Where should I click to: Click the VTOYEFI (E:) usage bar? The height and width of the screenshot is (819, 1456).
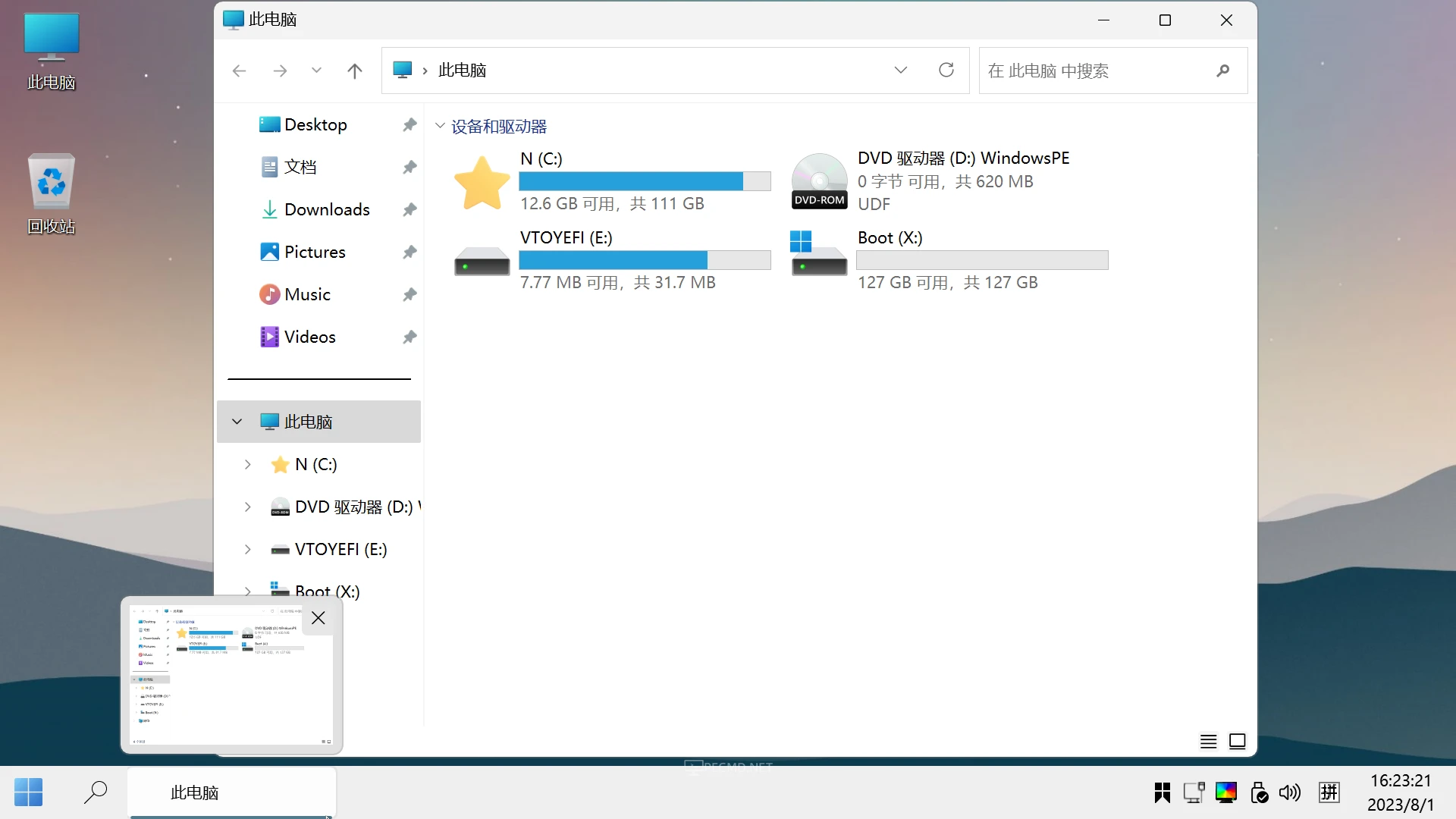coord(645,260)
